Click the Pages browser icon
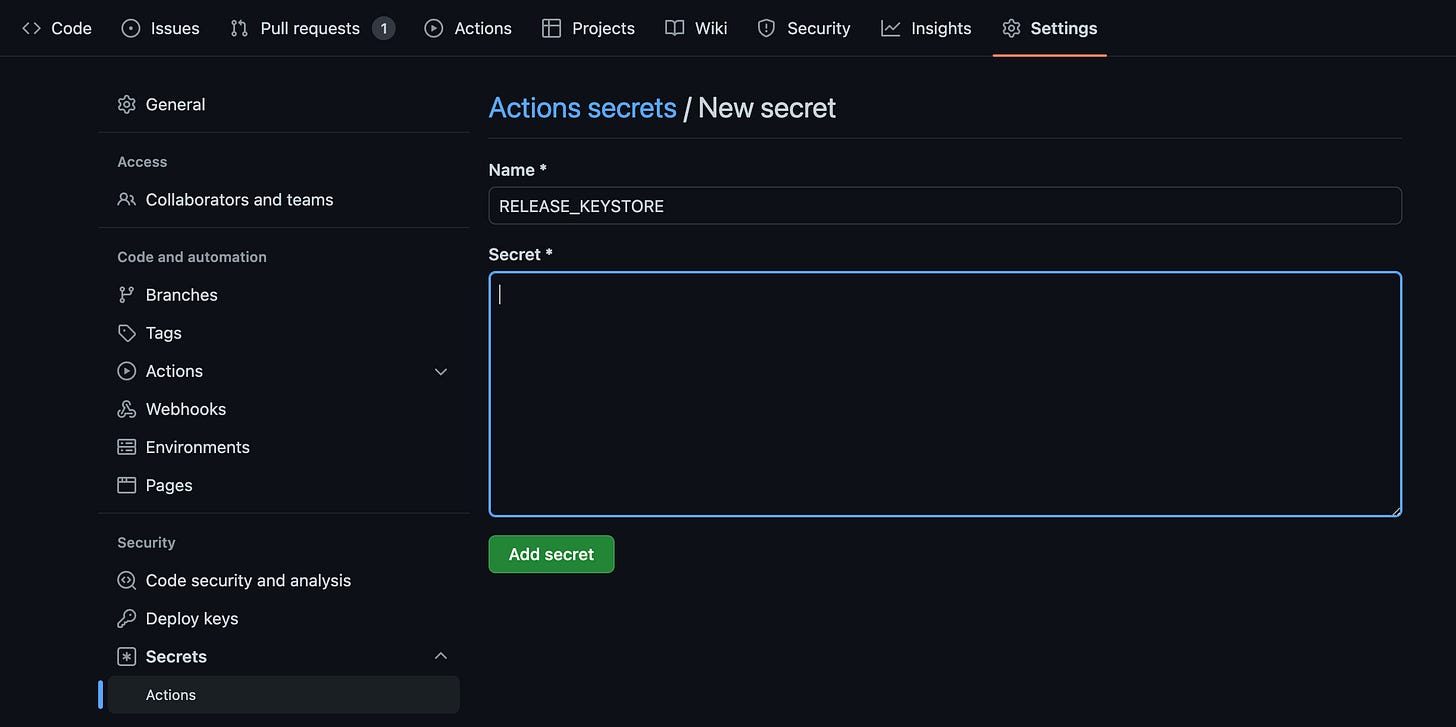The width and height of the screenshot is (1456, 727). click(x=126, y=484)
